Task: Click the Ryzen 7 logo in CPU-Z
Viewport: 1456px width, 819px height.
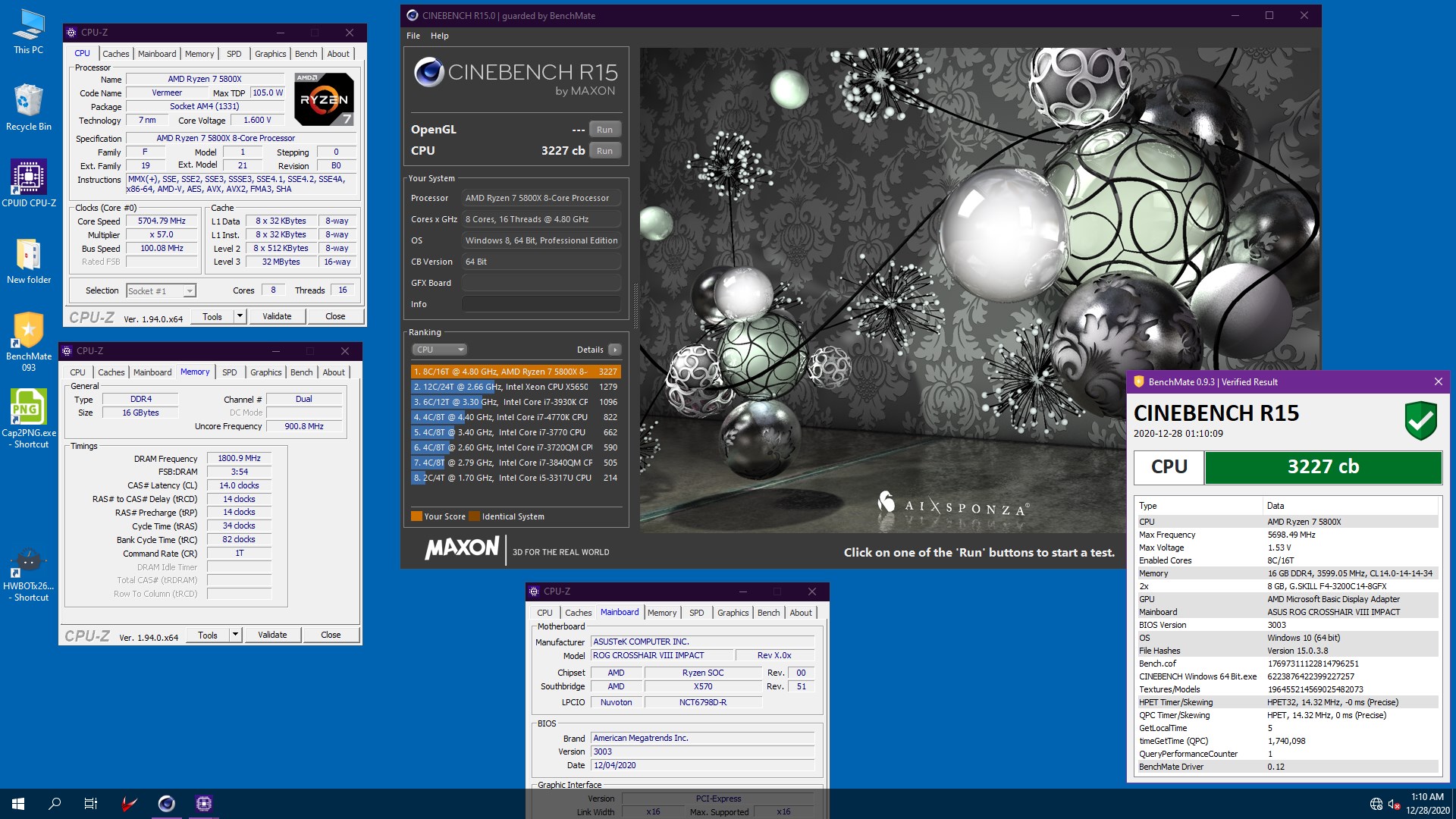Action: point(325,99)
